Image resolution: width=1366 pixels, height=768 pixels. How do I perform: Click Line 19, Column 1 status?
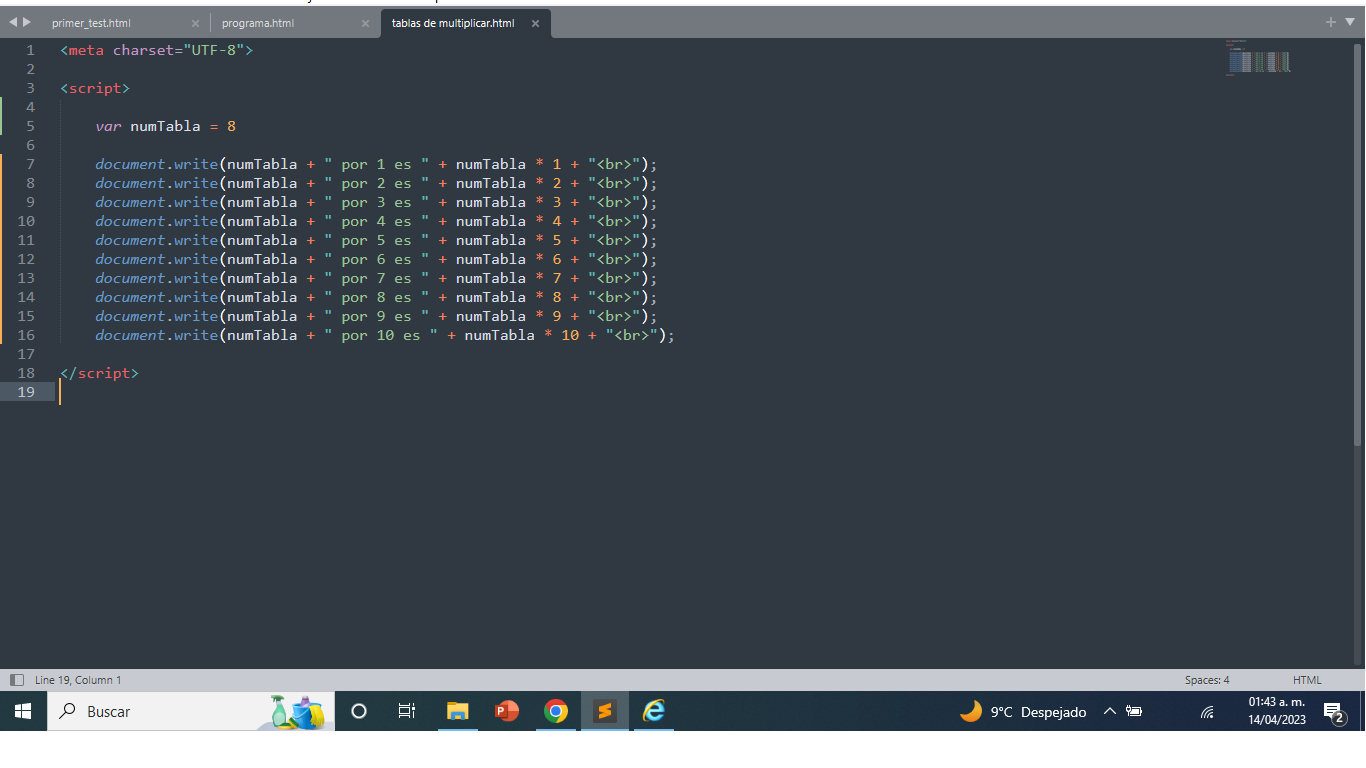(78, 680)
